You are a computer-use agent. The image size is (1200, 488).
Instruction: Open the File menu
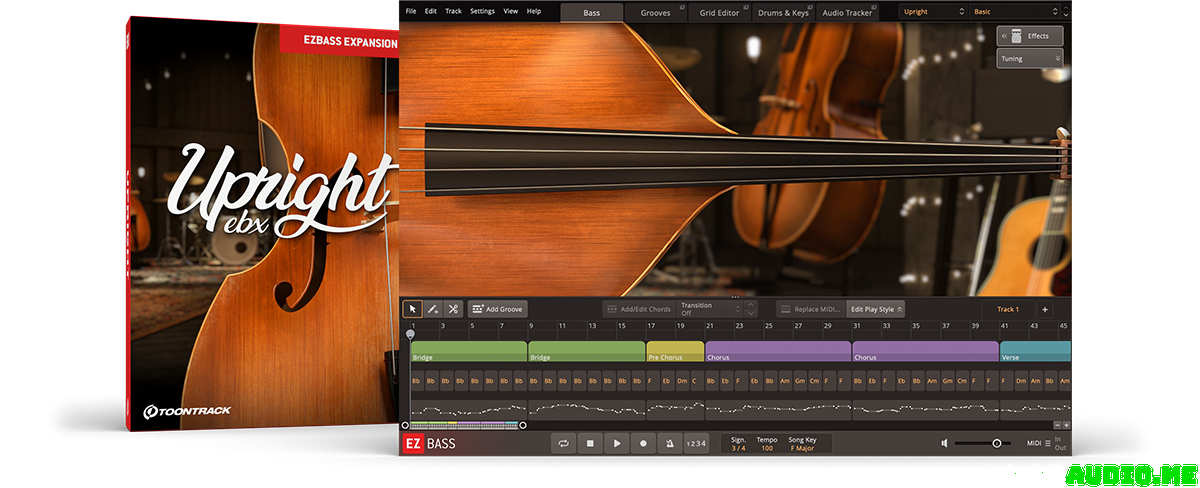[x=410, y=11]
